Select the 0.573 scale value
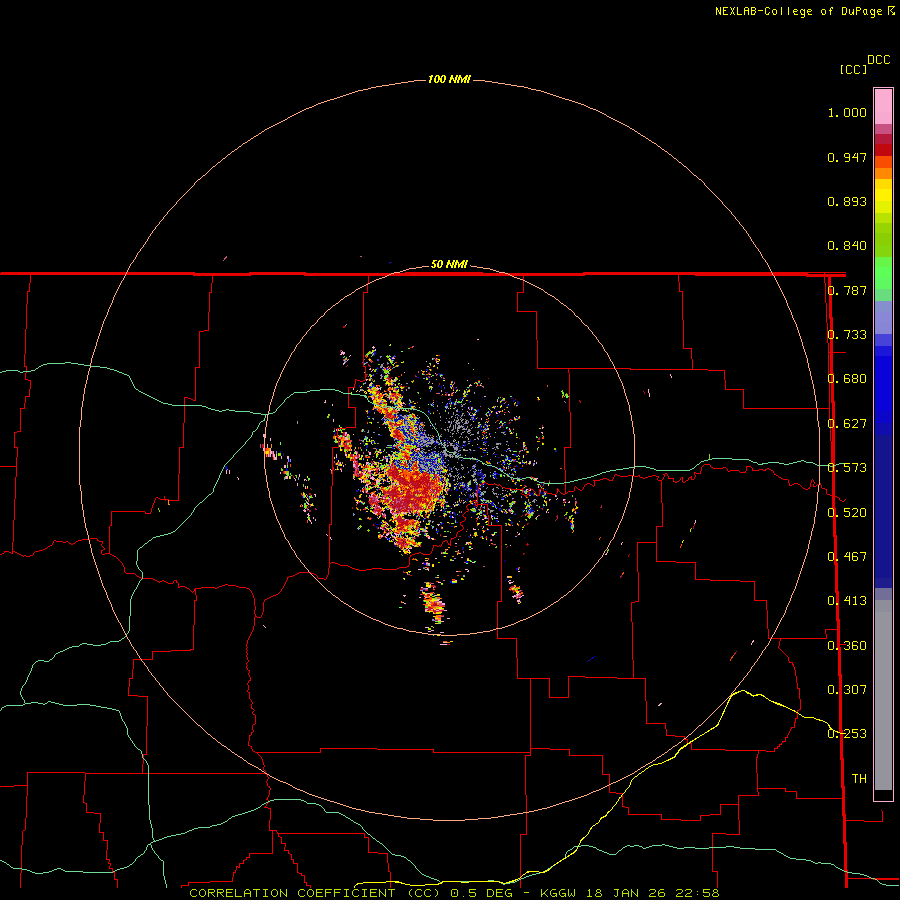The height and width of the screenshot is (900, 900). (x=847, y=468)
